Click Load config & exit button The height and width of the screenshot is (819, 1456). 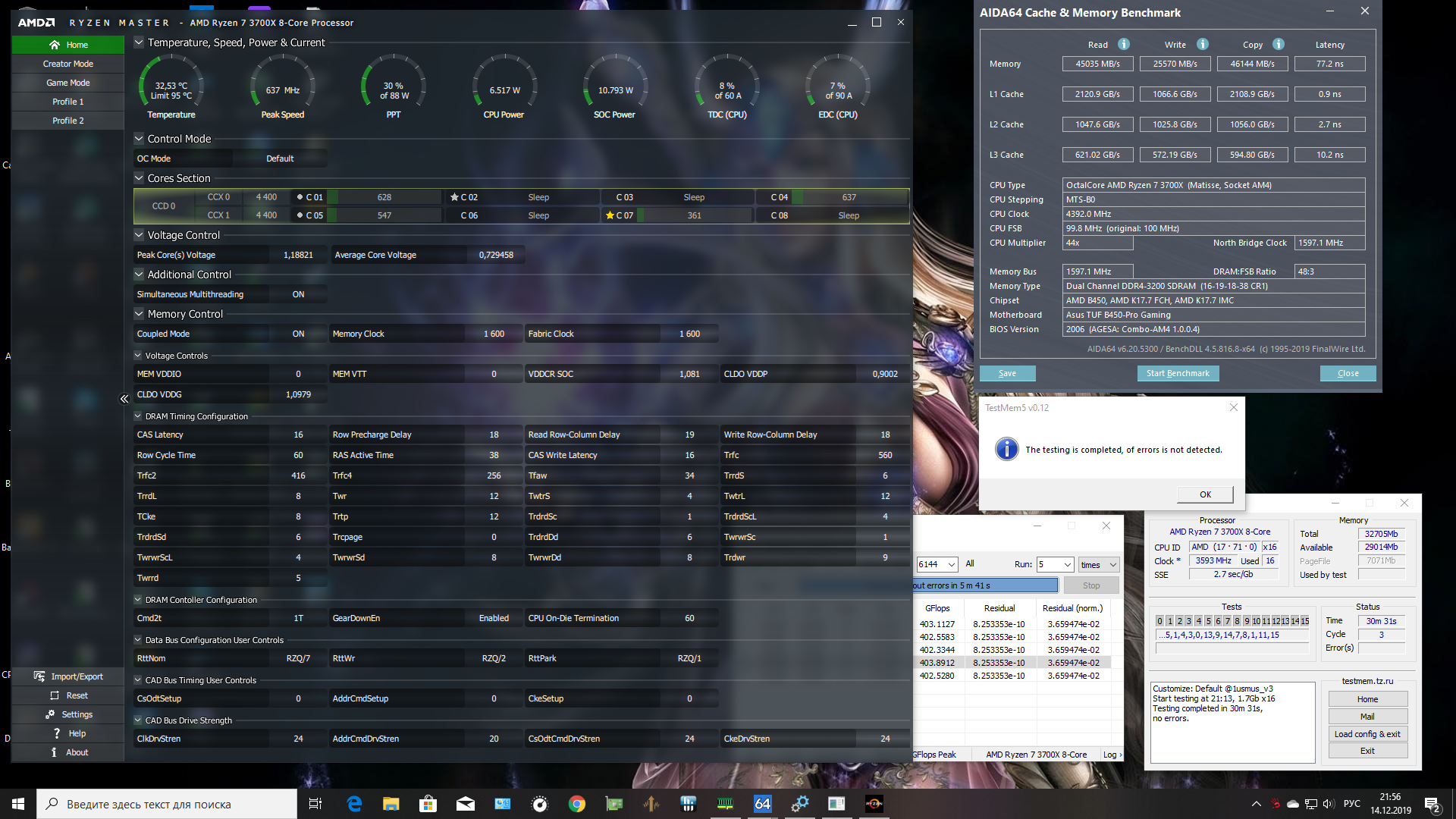(x=1367, y=734)
